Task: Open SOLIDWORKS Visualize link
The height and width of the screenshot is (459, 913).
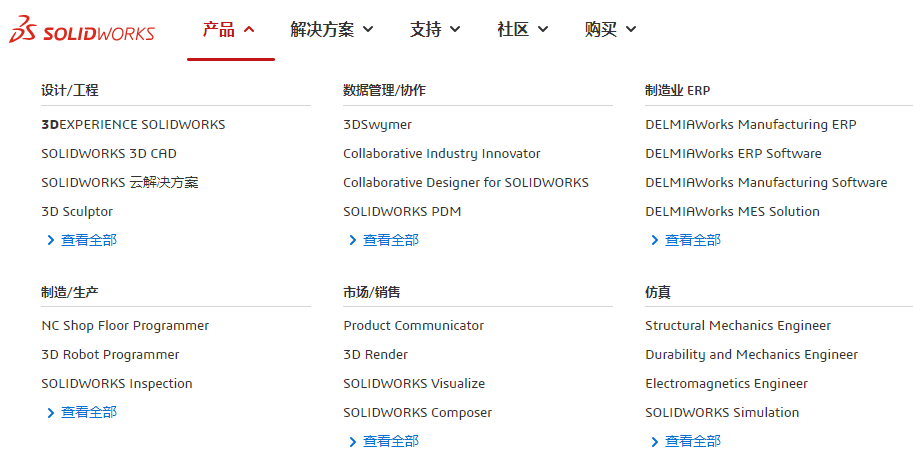Action: (x=414, y=384)
